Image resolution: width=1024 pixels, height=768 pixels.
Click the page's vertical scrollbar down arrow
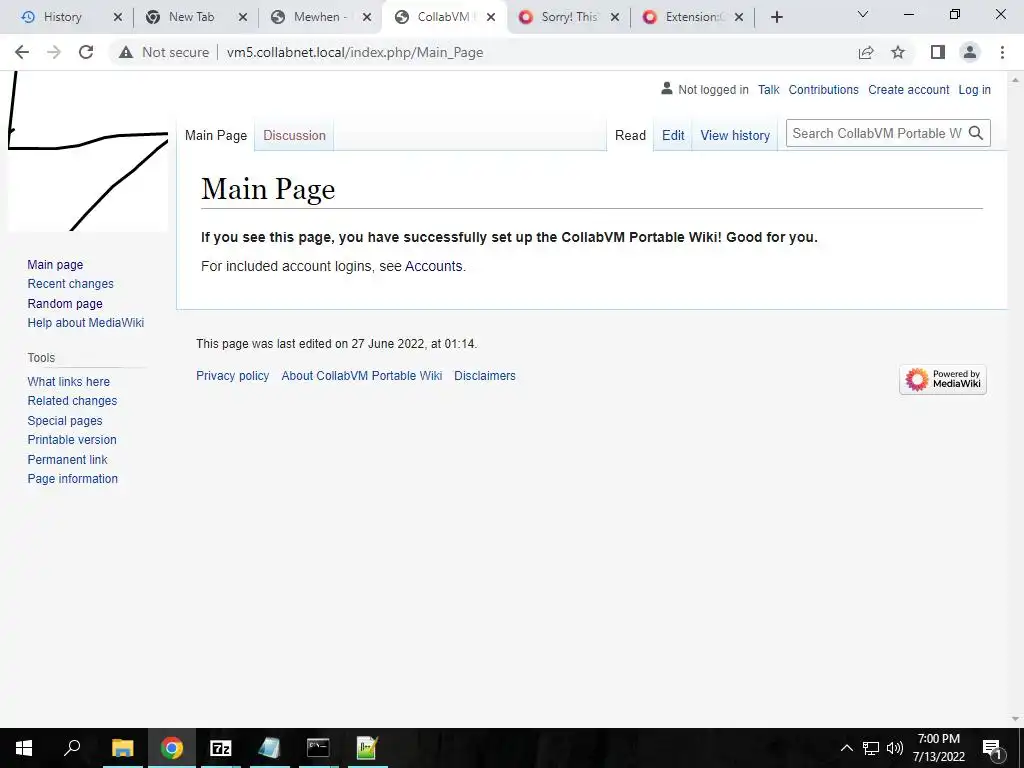pyautogui.click(x=1015, y=720)
